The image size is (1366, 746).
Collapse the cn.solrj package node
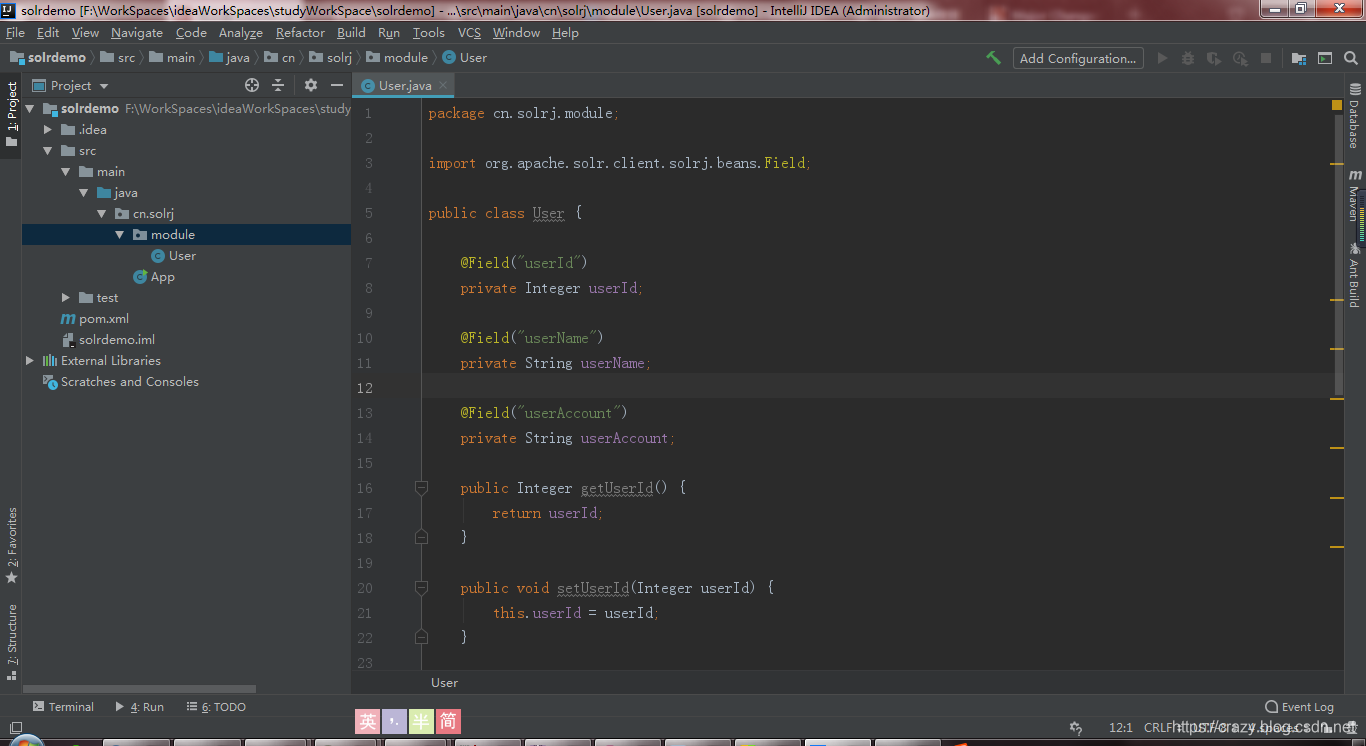point(100,213)
